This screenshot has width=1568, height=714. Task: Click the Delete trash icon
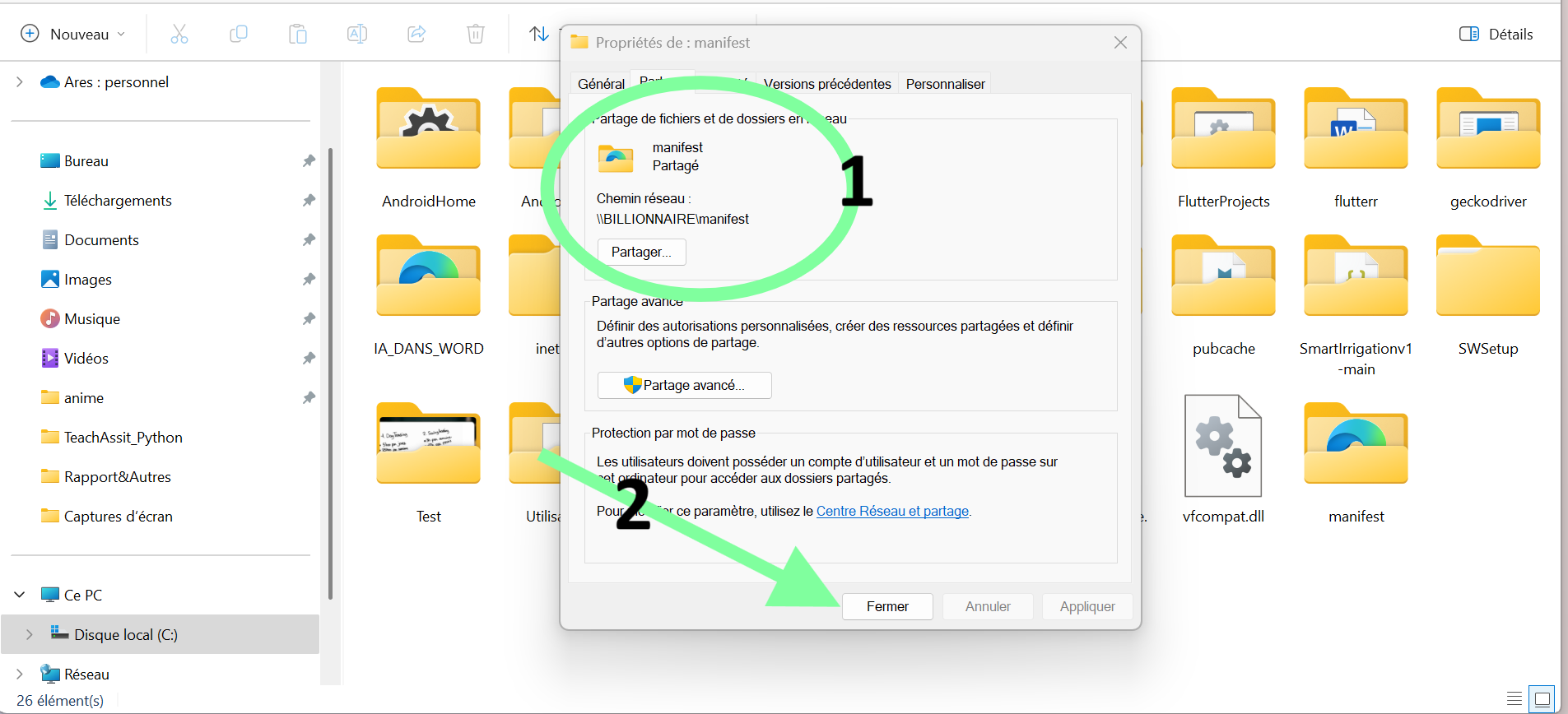point(476,34)
